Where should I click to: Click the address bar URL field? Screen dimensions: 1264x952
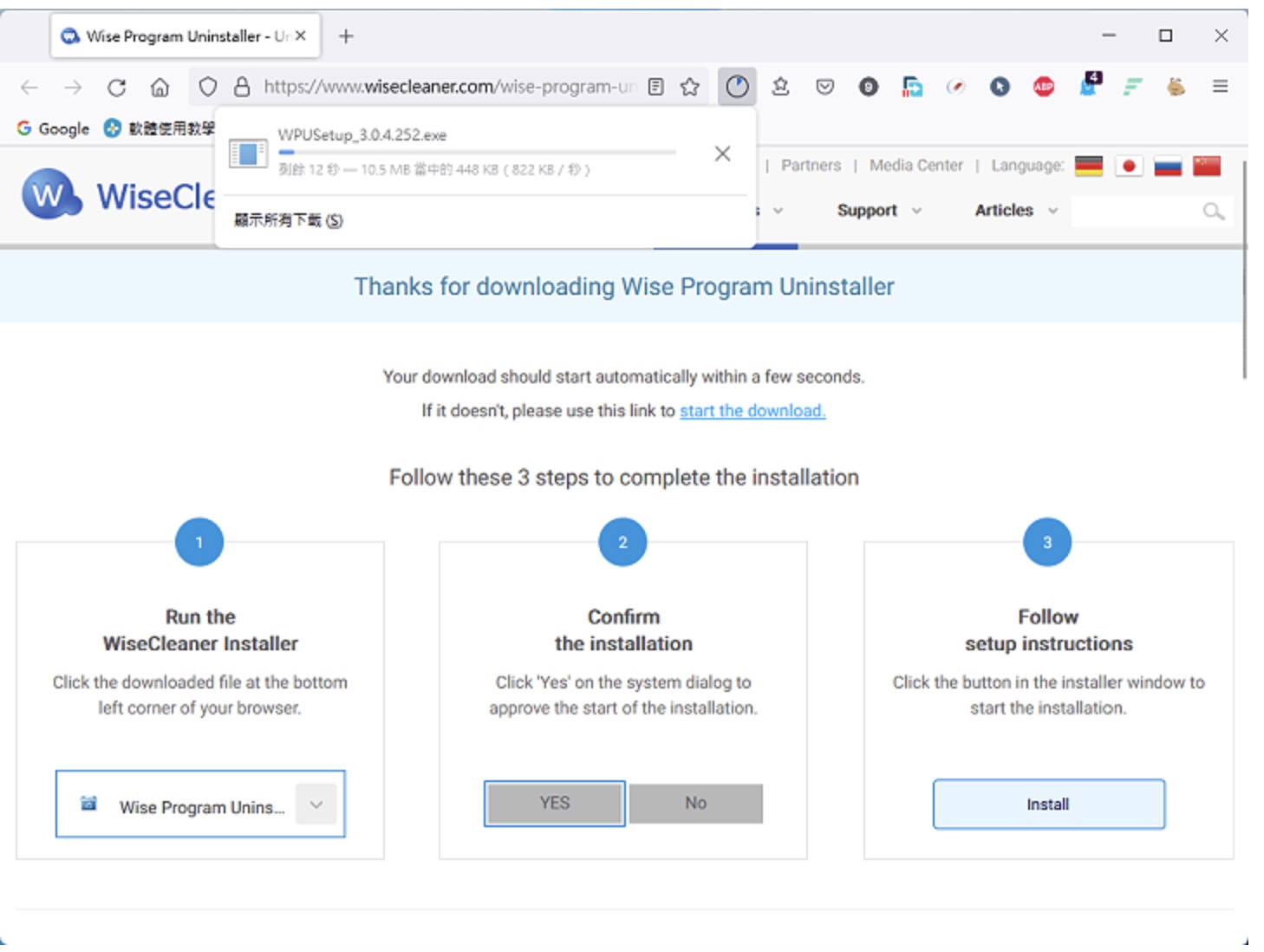pyautogui.click(x=449, y=87)
